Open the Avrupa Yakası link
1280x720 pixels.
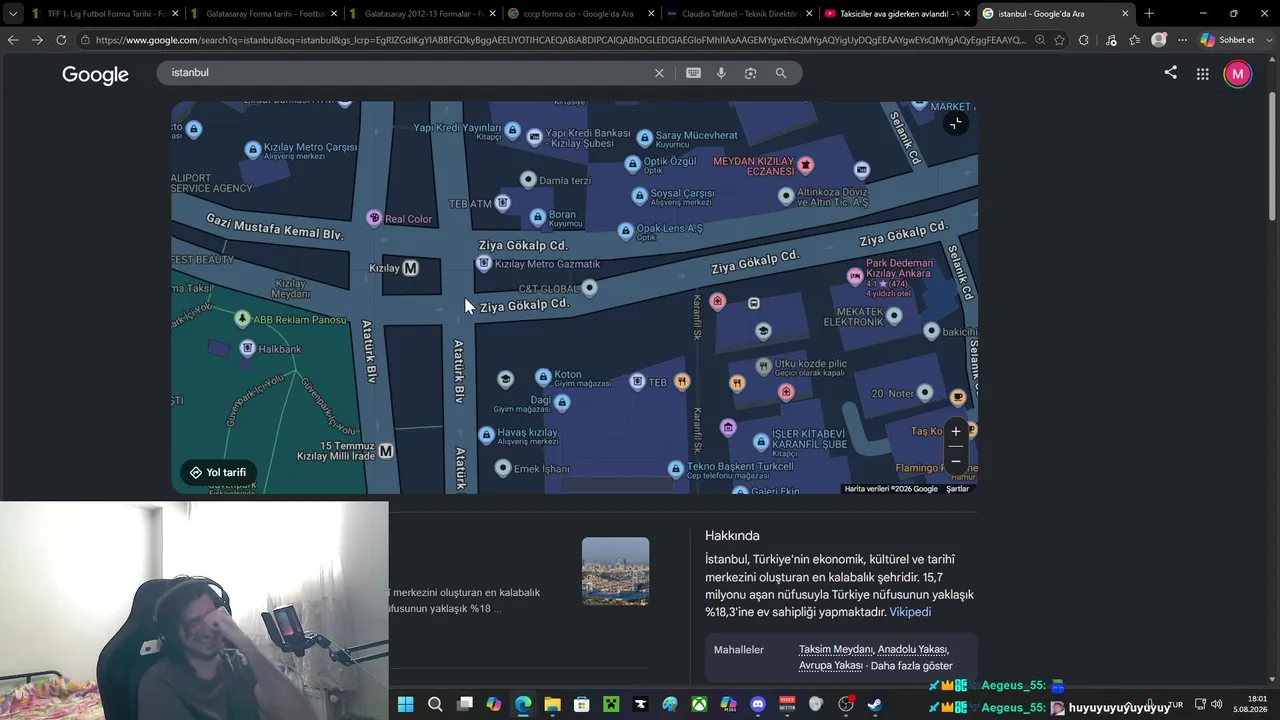(830, 666)
